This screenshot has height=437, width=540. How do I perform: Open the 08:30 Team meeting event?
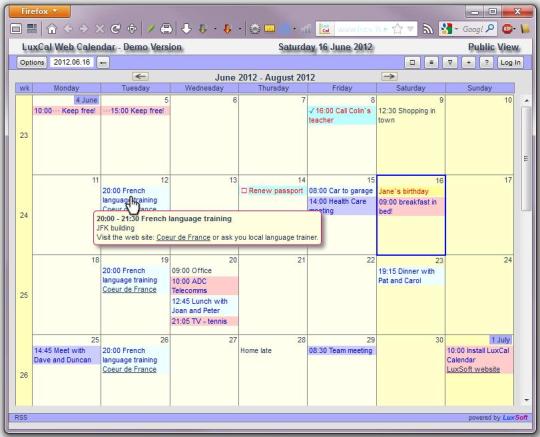pyautogui.click(x=341, y=351)
